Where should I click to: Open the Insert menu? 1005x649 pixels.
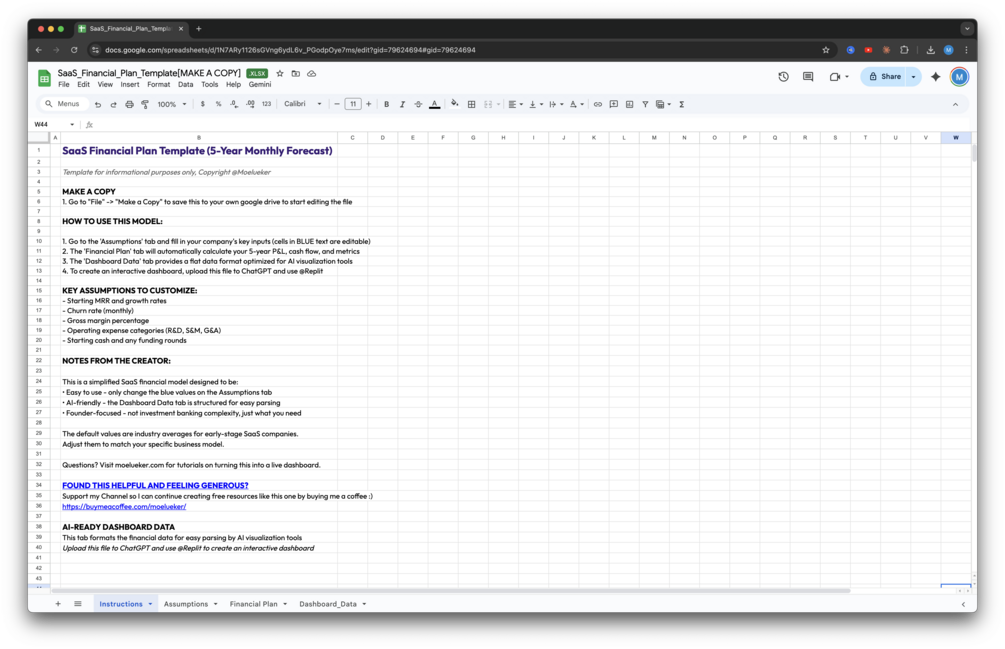tap(129, 85)
